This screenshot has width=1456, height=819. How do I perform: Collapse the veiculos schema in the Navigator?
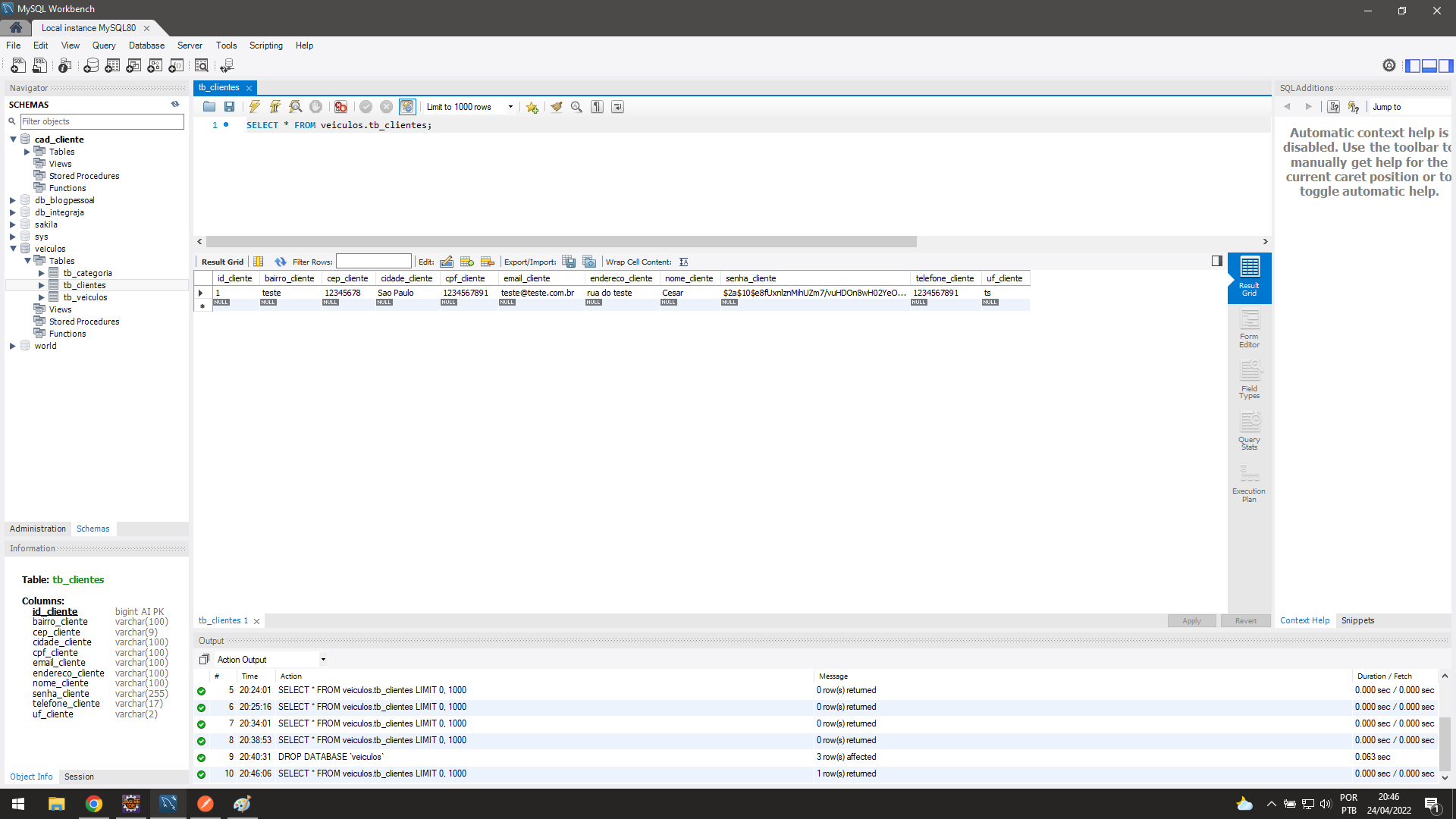(11, 248)
